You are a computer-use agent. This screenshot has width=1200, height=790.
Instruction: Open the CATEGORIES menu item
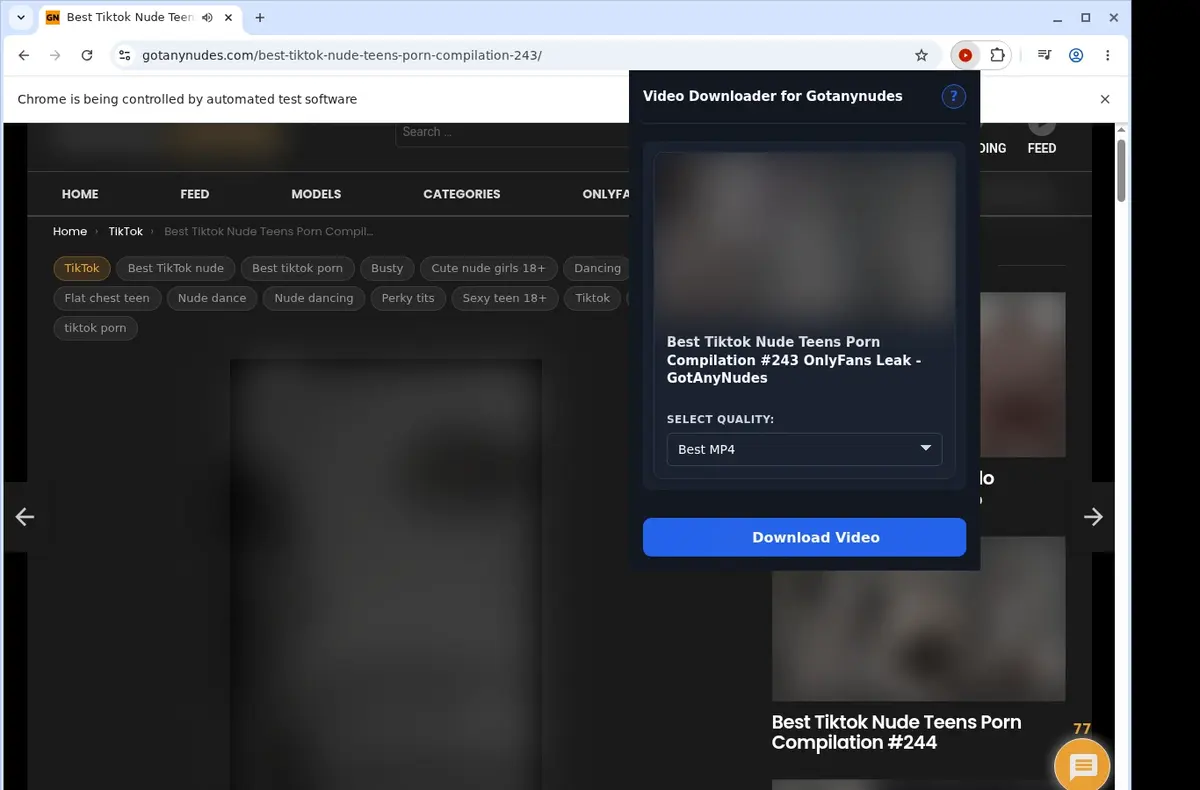[x=462, y=194]
